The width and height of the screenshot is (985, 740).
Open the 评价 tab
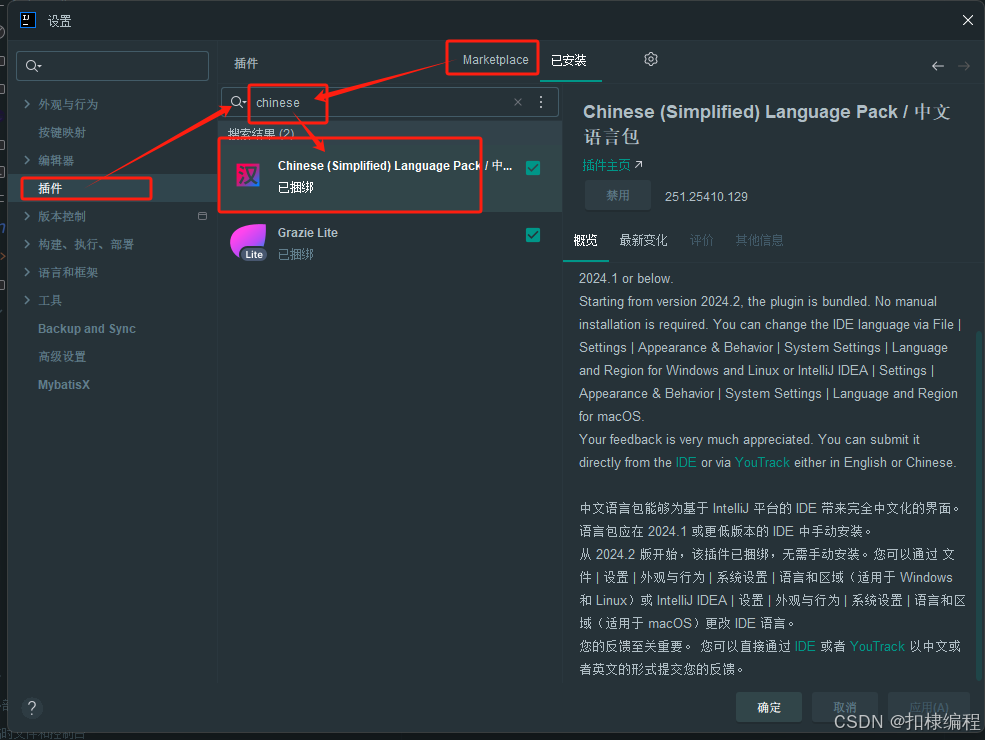702,240
